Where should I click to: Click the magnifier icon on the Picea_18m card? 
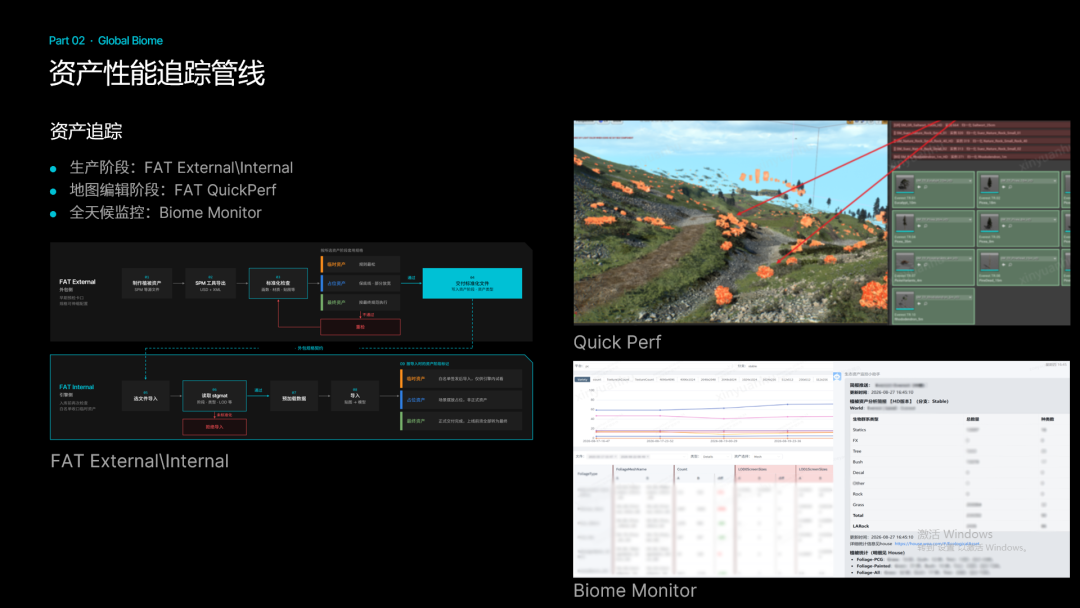pyautogui.click(x=1010, y=187)
